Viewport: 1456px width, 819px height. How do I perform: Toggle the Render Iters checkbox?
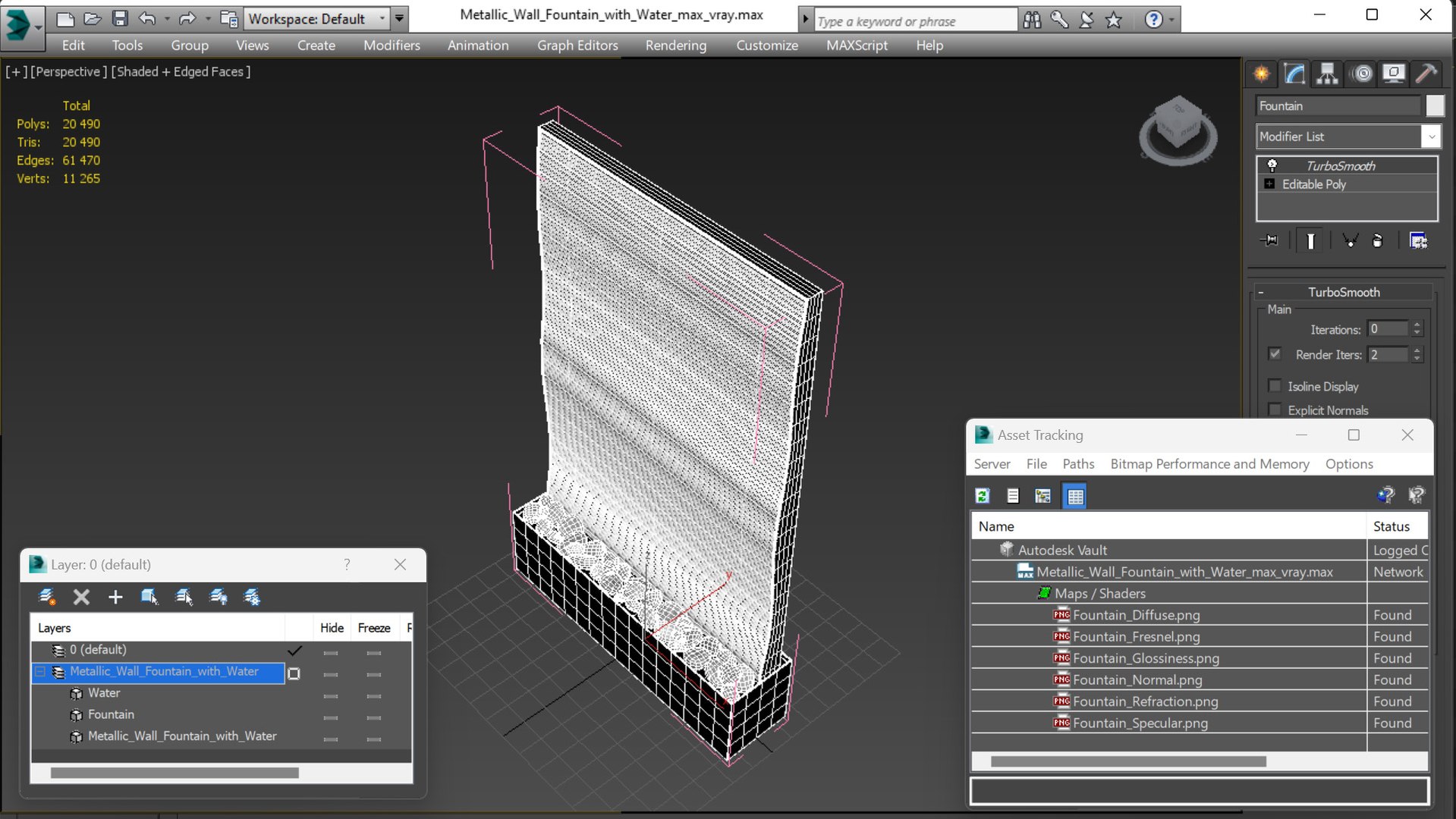(x=1275, y=354)
